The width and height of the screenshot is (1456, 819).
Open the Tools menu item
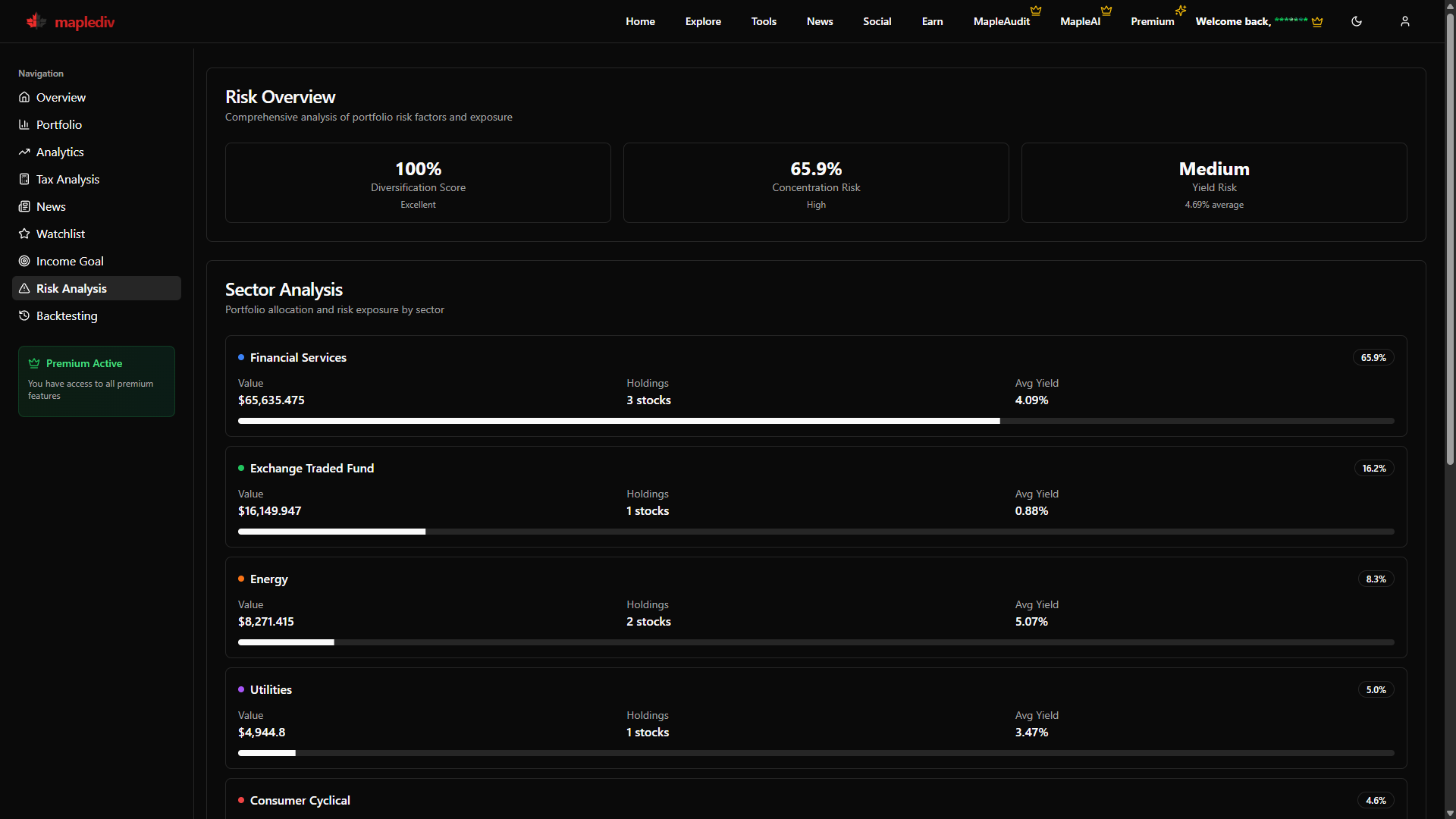coord(764,21)
